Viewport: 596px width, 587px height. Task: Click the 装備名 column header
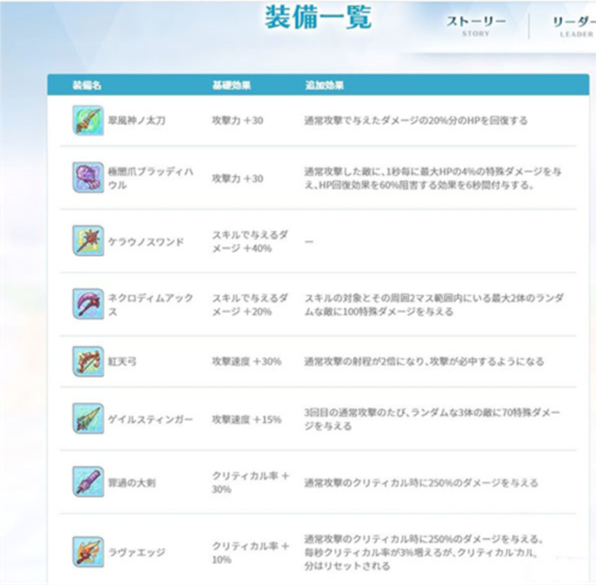coord(87,85)
